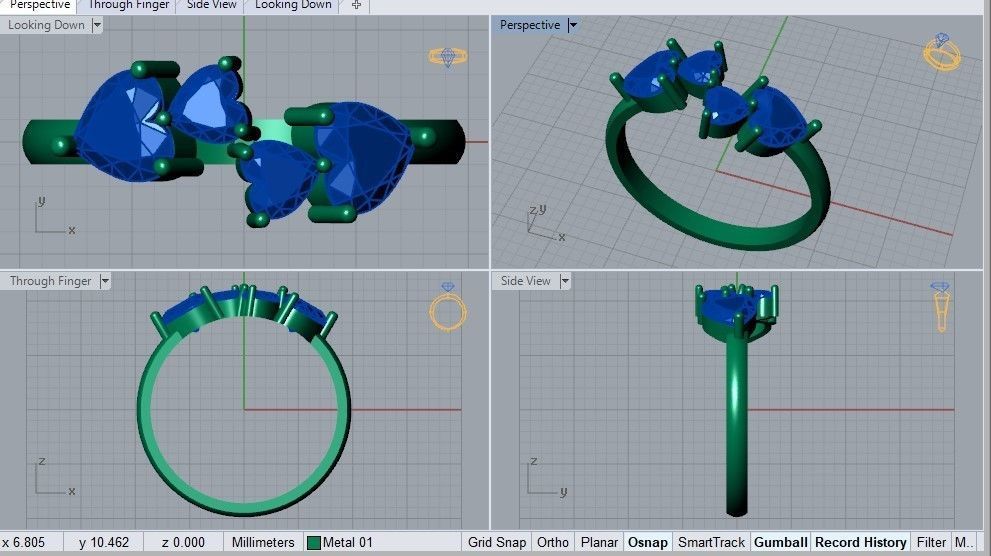Click the Millimeters units field
This screenshot has width=991, height=556.
[x=263, y=542]
